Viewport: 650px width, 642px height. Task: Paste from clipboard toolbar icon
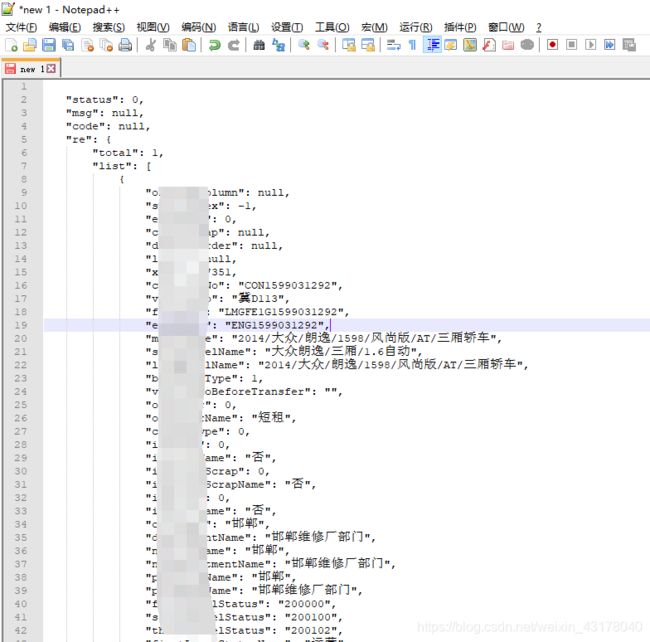(x=189, y=45)
